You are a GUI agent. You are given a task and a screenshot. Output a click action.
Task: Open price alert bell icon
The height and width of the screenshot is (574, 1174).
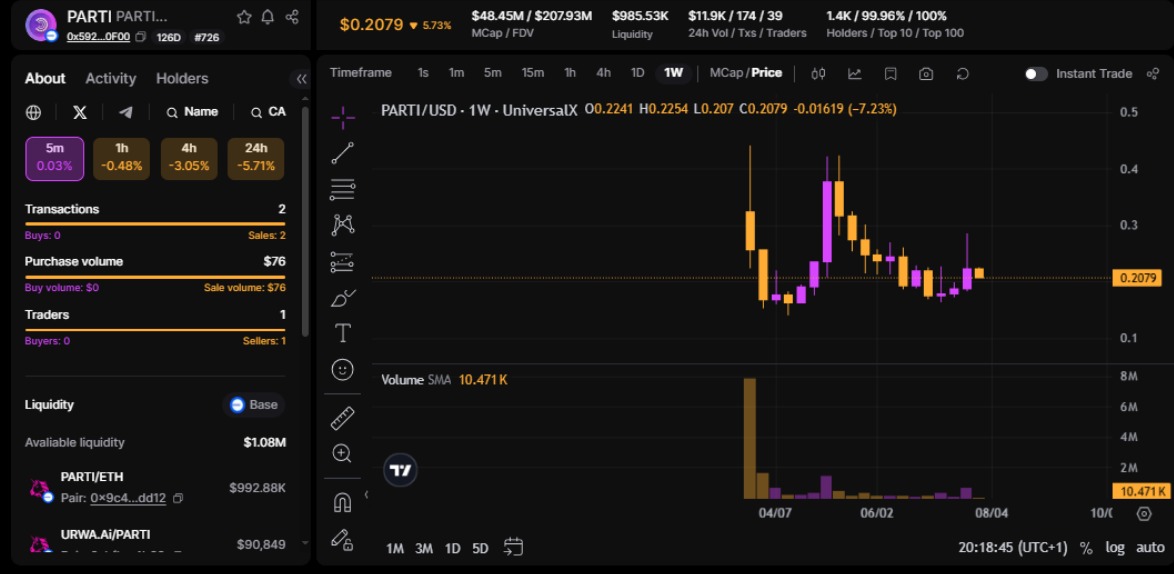tap(268, 16)
